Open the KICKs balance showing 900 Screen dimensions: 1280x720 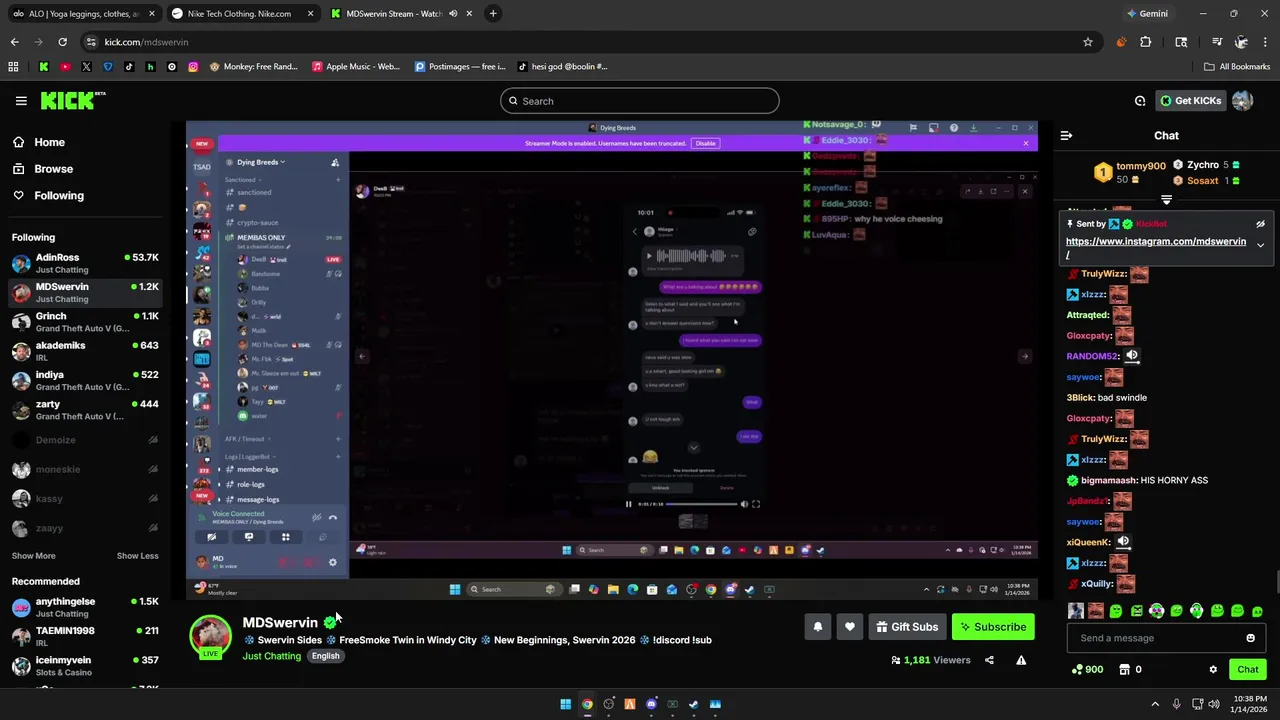tap(1087, 670)
